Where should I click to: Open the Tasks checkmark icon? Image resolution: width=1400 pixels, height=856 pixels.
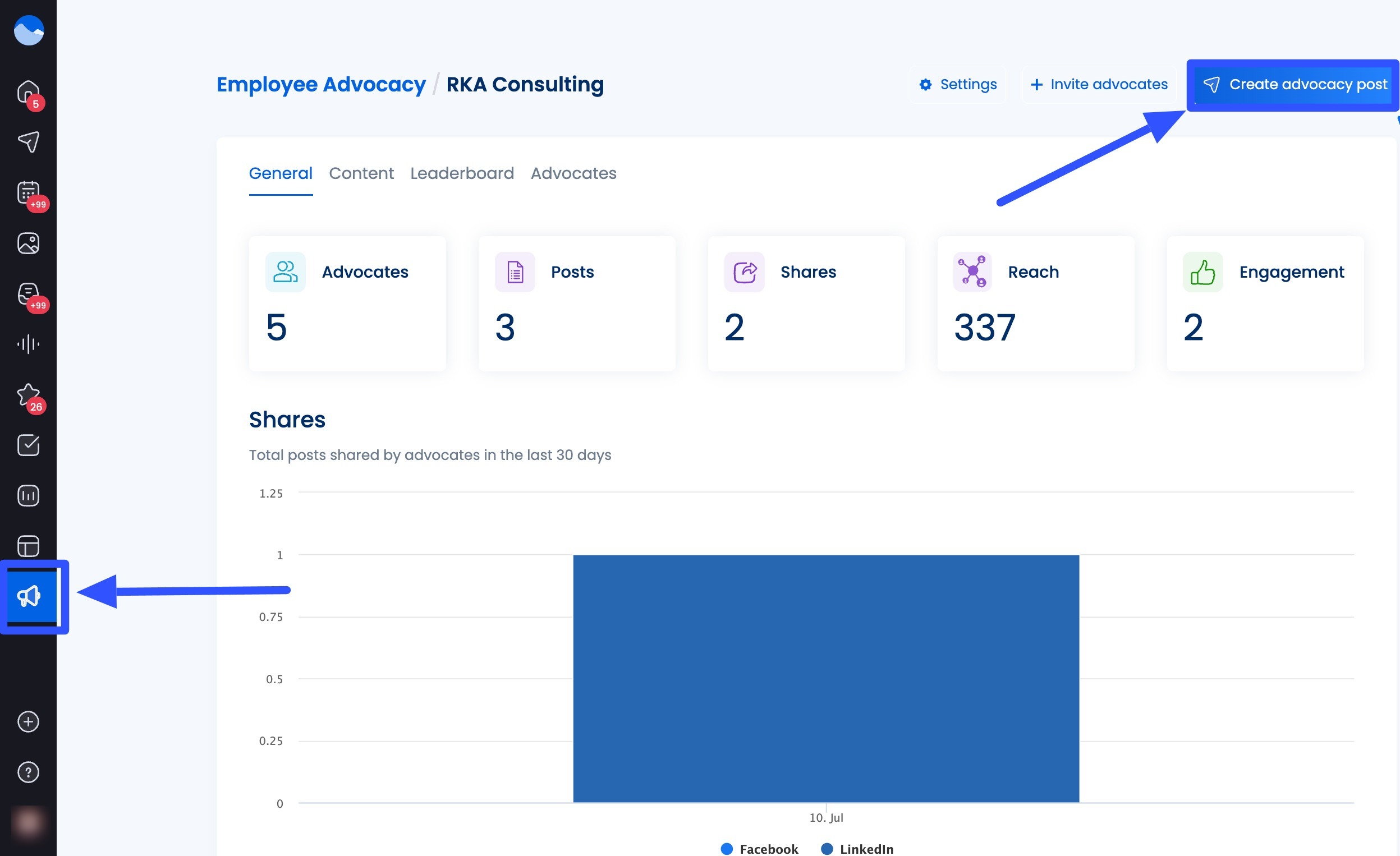27,444
